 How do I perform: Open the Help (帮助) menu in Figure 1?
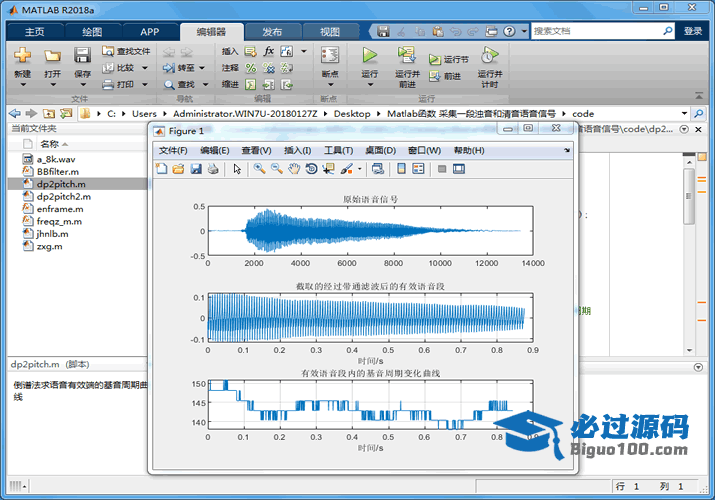[469, 150]
